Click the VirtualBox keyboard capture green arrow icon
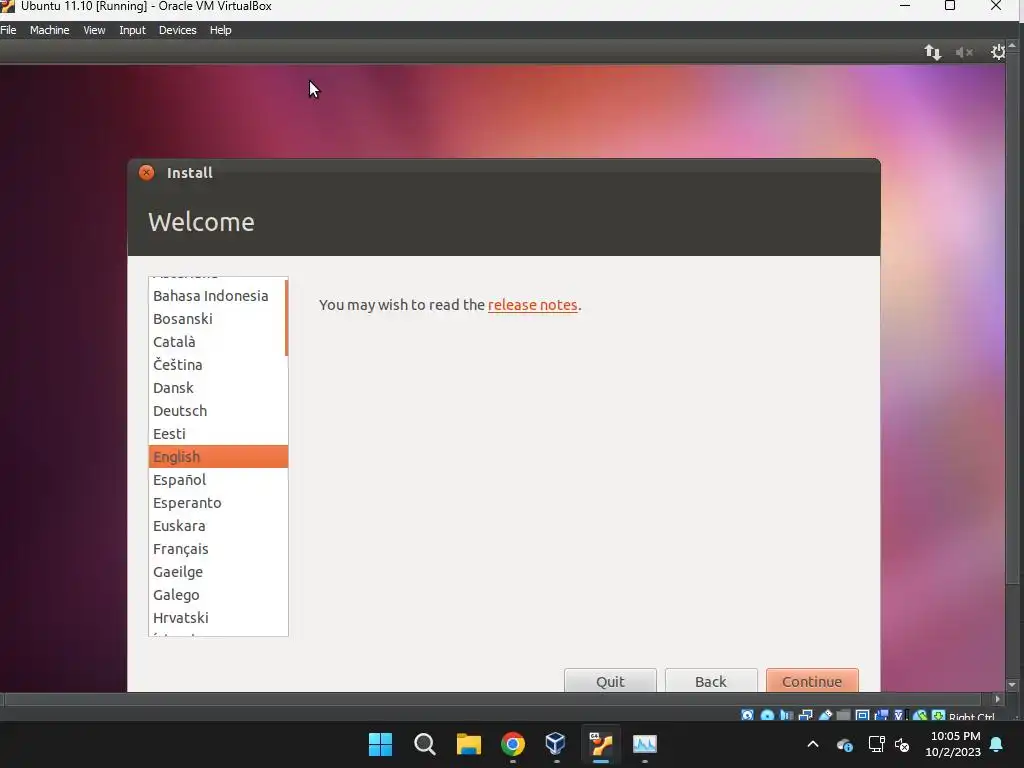This screenshot has height=768, width=1024. click(x=938, y=715)
